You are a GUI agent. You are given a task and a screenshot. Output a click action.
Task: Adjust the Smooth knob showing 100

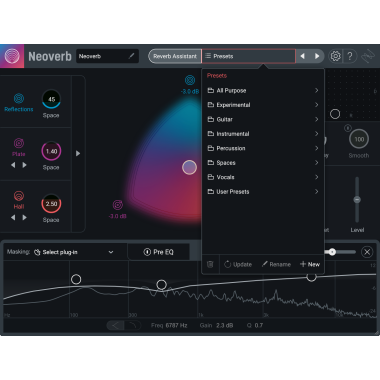point(359,139)
